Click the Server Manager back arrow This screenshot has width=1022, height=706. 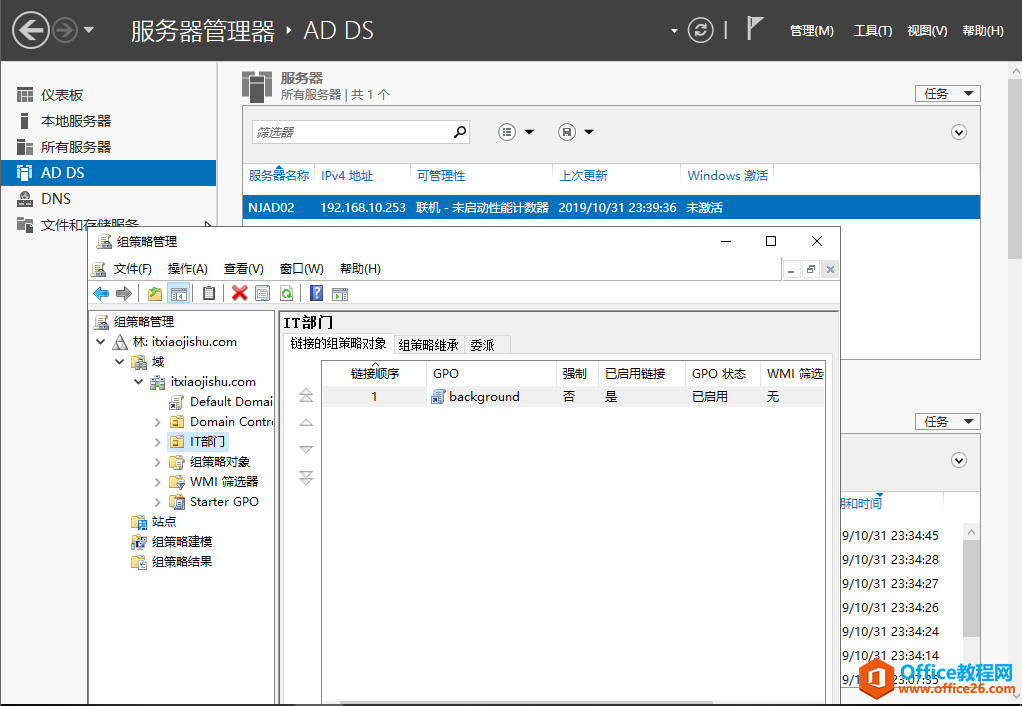(x=31, y=30)
